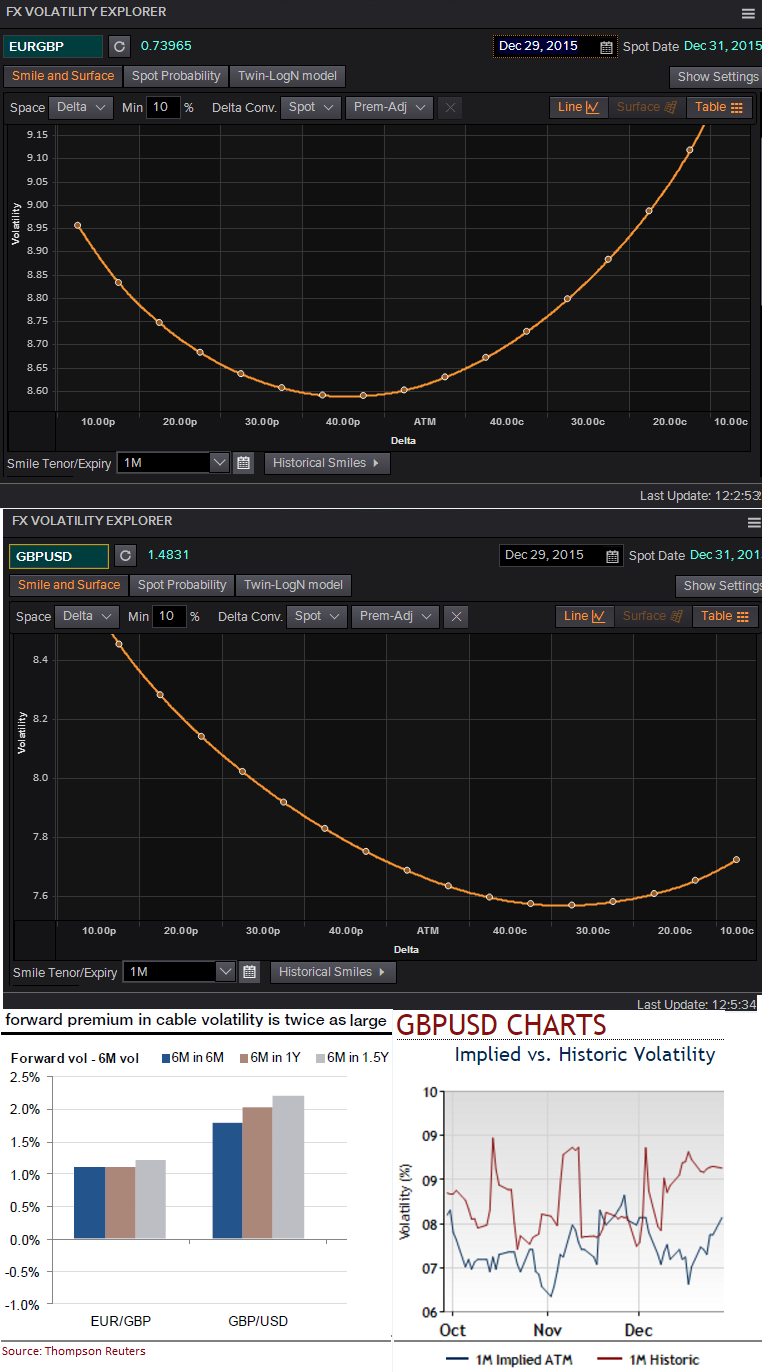Switch EURGBP panel to Table view
This screenshot has height=1372, width=762.
(720, 107)
